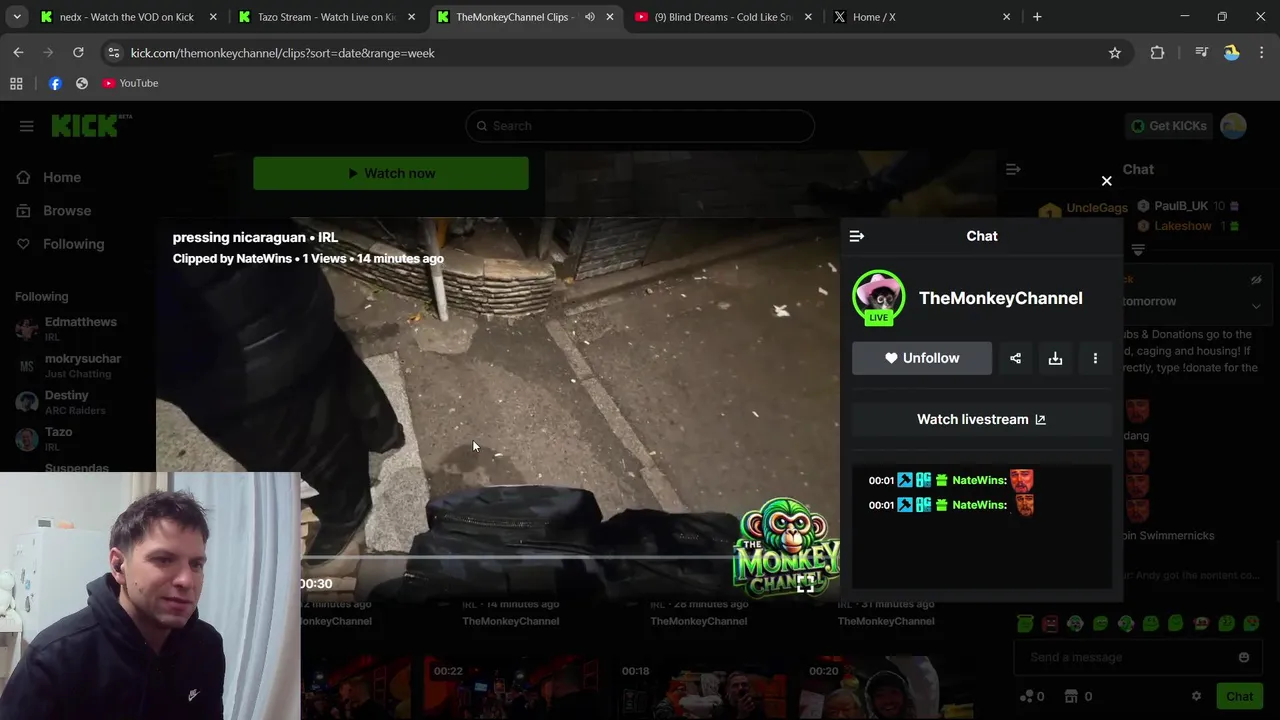Image resolution: width=1280 pixels, height=720 pixels.
Task: Download the clip with the download icon
Action: pyautogui.click(x=1055, y=358)
